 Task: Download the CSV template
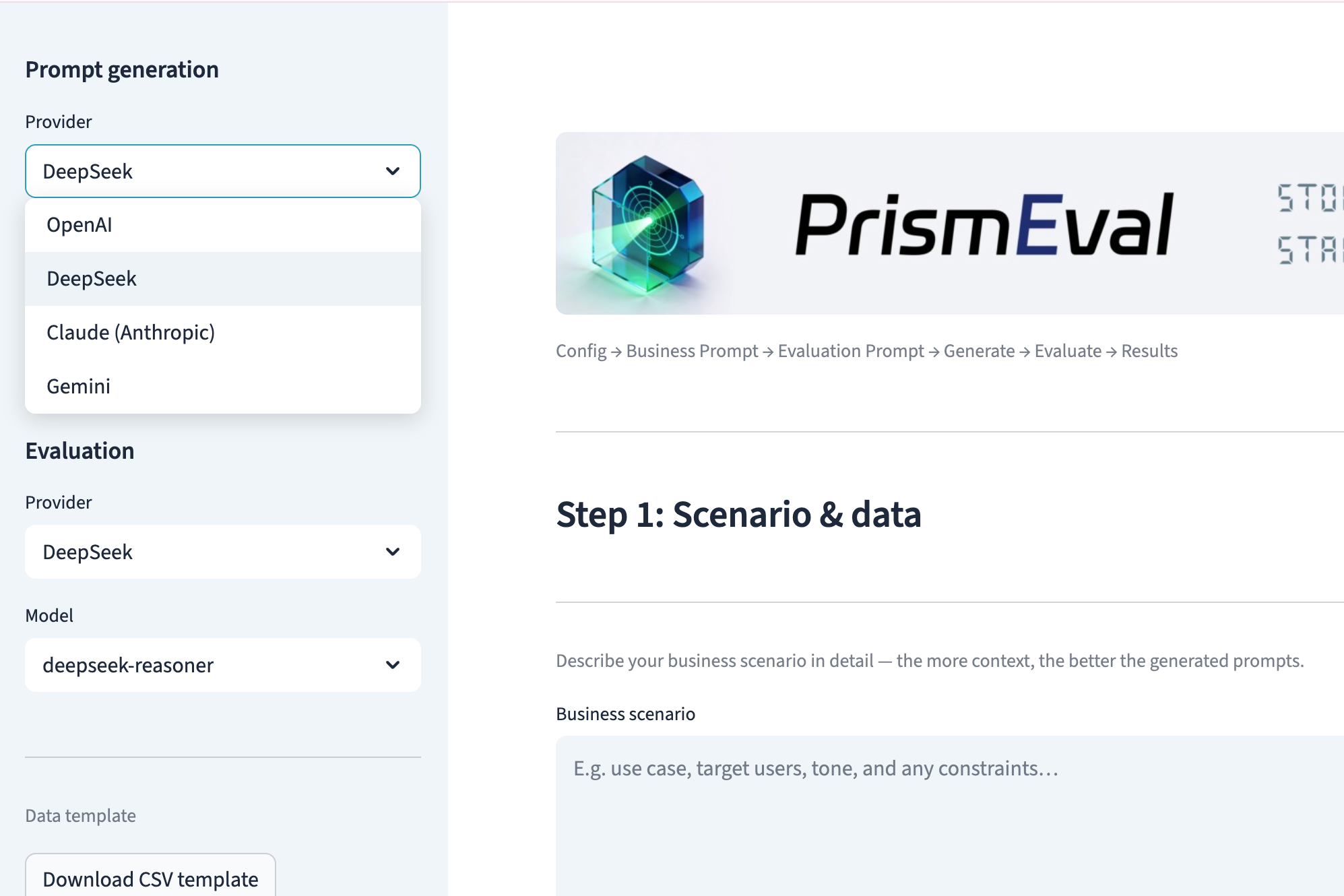pyautogui.click(x=150, y=878)
